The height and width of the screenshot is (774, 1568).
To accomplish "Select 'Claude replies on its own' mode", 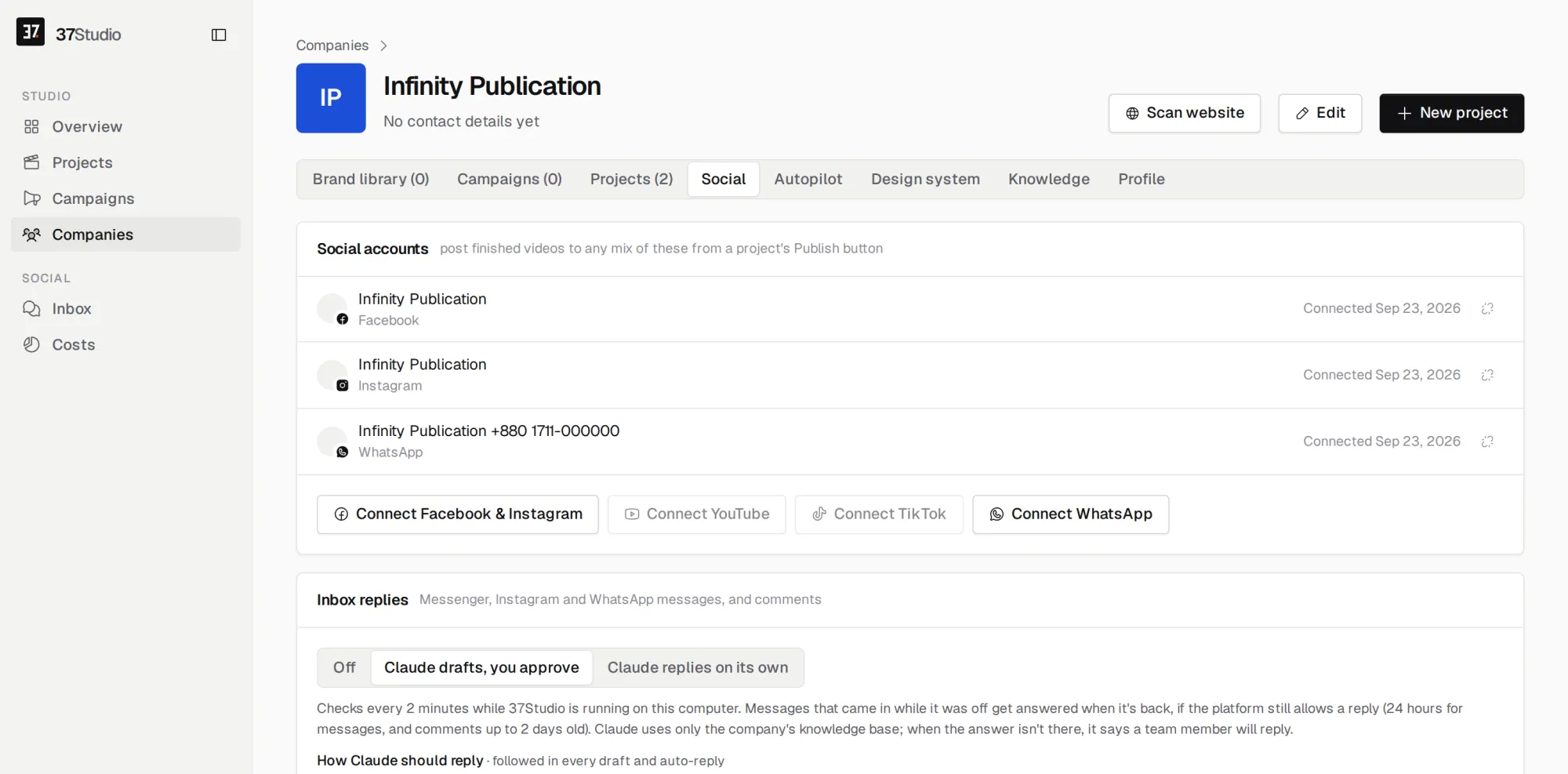I will tap(698, 667).
